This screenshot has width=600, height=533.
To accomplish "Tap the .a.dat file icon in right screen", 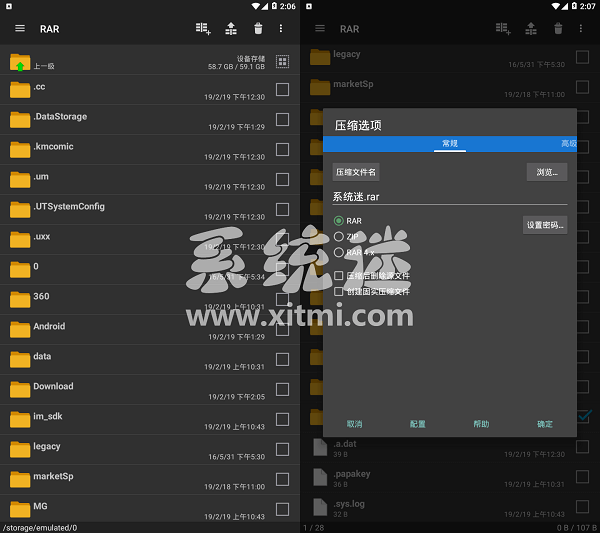I will (x=320, y=447).
